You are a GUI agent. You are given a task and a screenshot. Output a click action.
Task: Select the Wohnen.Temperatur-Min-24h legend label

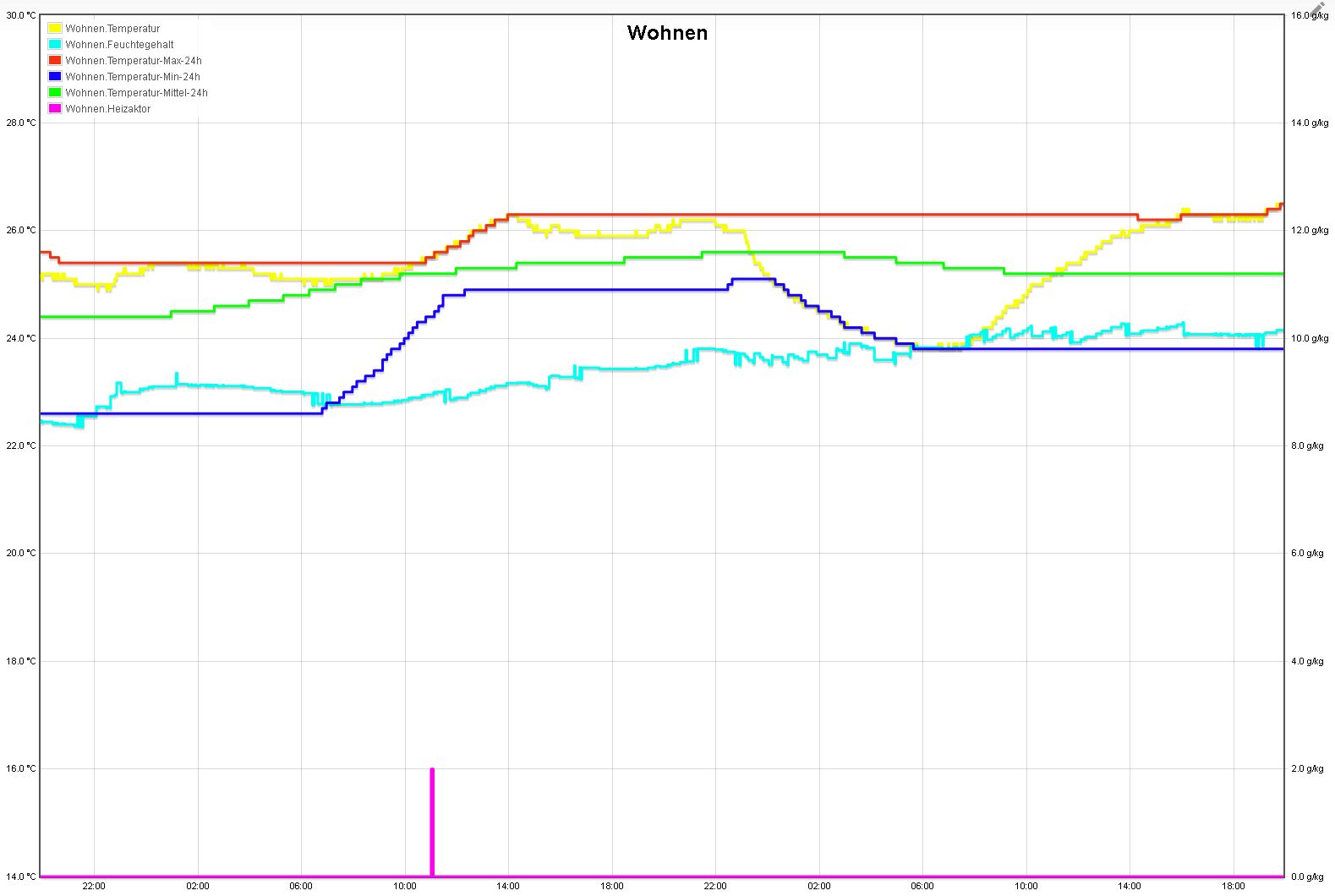(133, 77)
